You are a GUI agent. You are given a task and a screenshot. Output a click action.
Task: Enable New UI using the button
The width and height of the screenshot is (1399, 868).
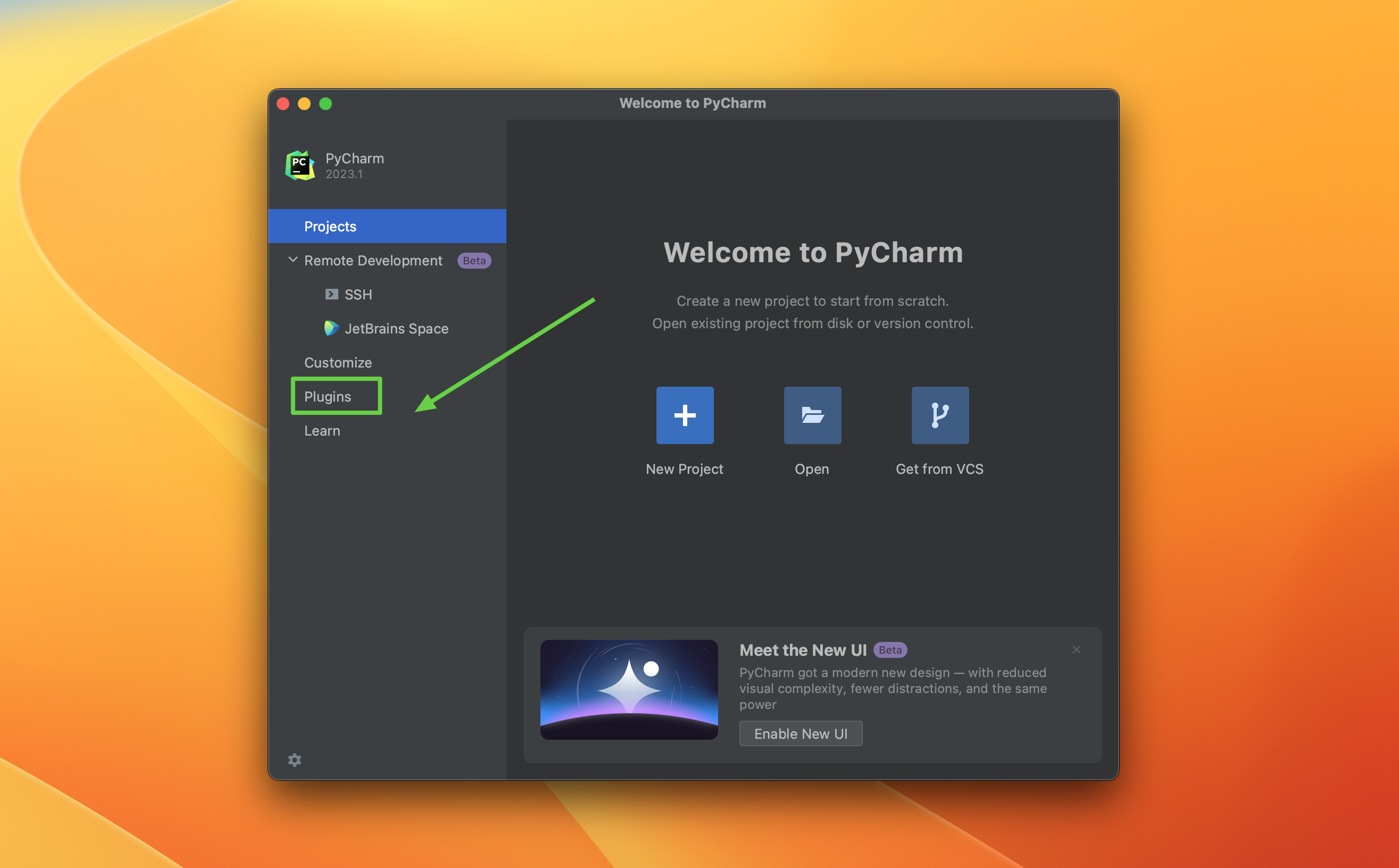[x=799, y=733]
